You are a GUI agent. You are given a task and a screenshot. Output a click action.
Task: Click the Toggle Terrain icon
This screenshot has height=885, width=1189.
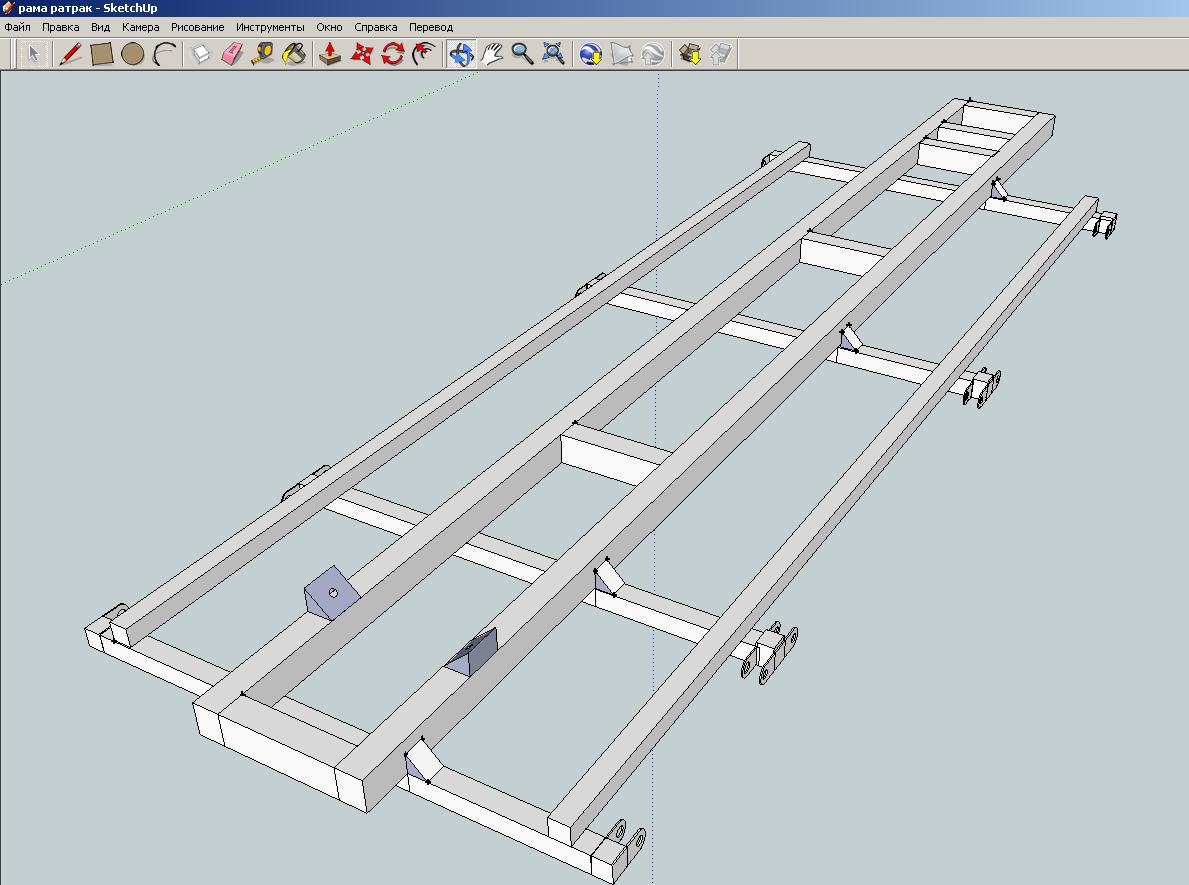click(x=622, y=54)
